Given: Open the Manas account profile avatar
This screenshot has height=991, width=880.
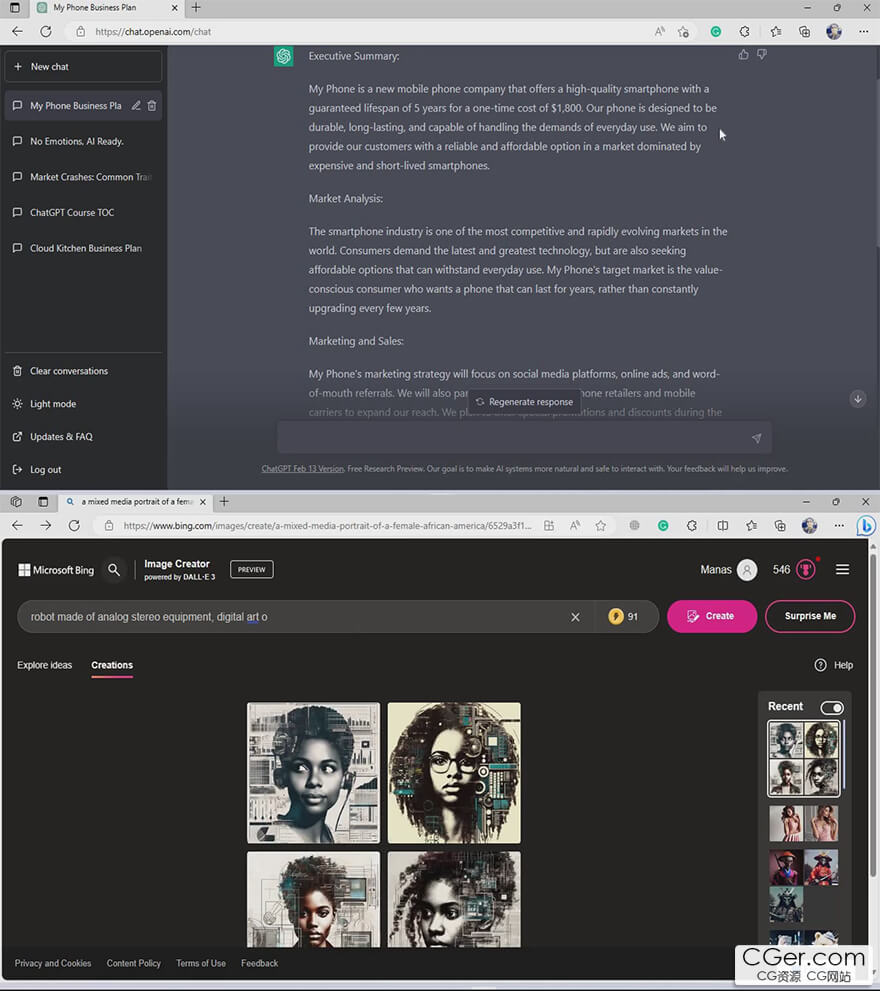Looking at the screenshot, I should (x=747, y=569).
